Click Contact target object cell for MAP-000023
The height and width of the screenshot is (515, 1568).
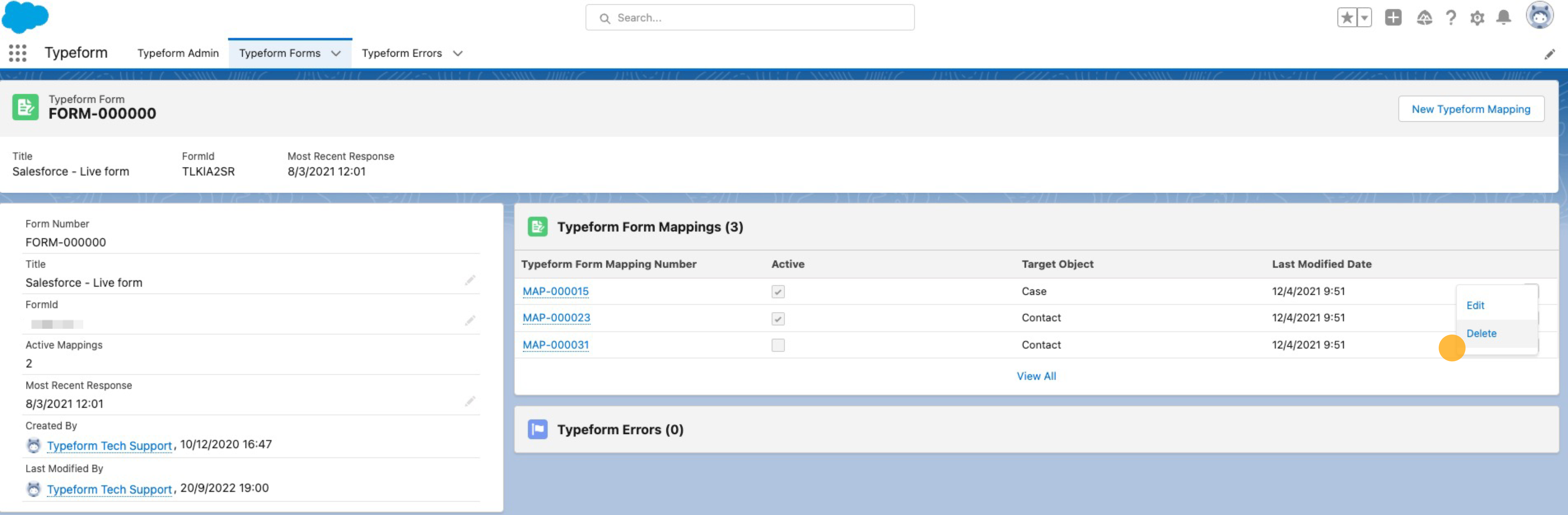pyautogui.click(x=1041, y=318)
